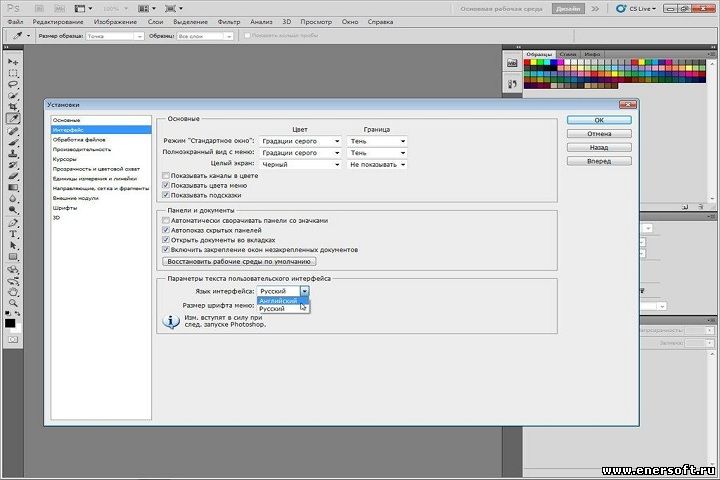
Task: Select the Eraser tool
Action: (13, 176)
